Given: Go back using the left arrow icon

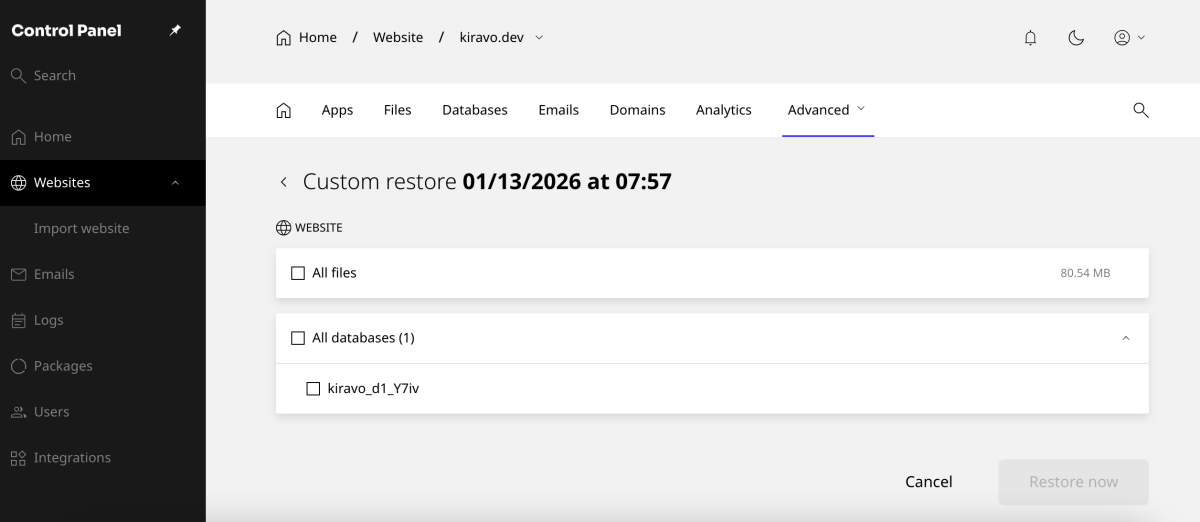Looking at the screenshot, I should [x=284, y=182].
